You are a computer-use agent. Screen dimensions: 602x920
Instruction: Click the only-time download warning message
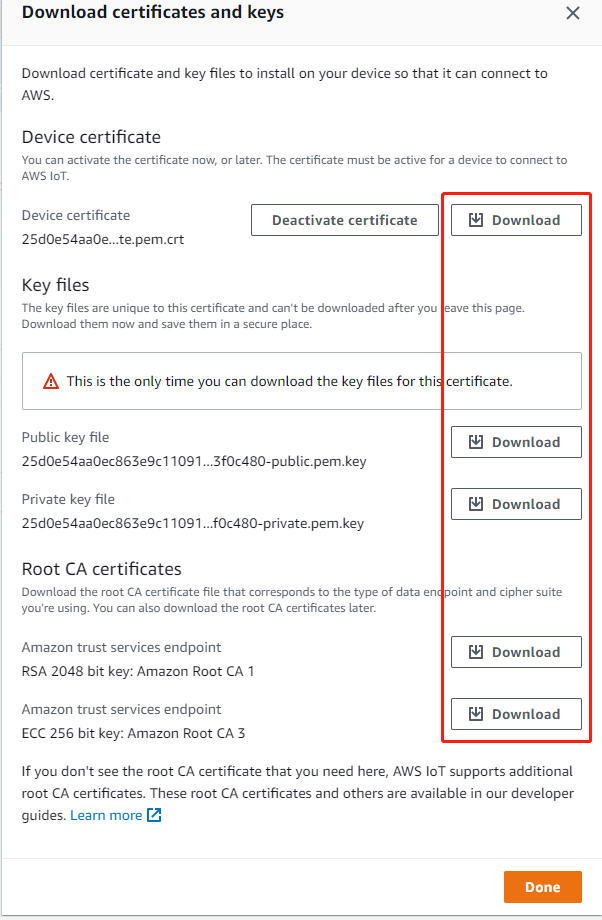[x=289, y=381]
